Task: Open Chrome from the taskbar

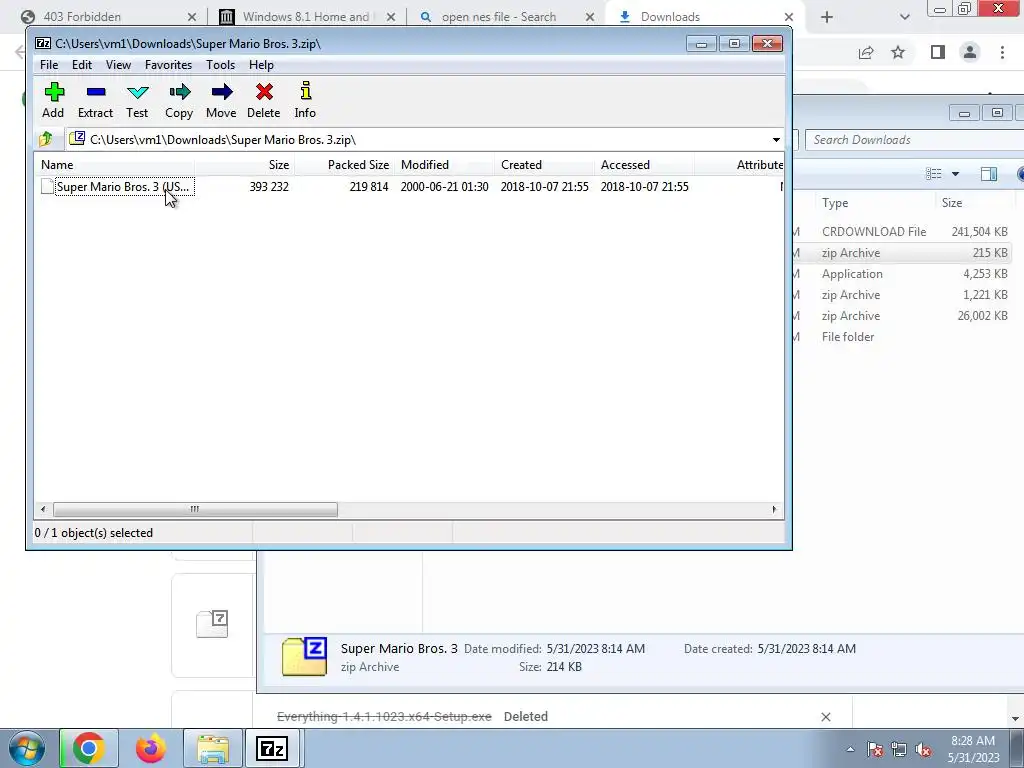Action: 89,748
